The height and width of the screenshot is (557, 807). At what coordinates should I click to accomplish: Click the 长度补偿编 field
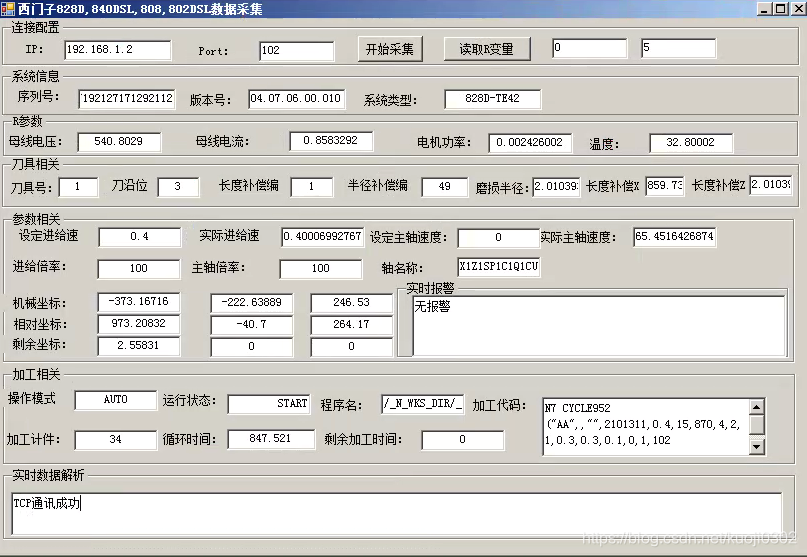311,187
